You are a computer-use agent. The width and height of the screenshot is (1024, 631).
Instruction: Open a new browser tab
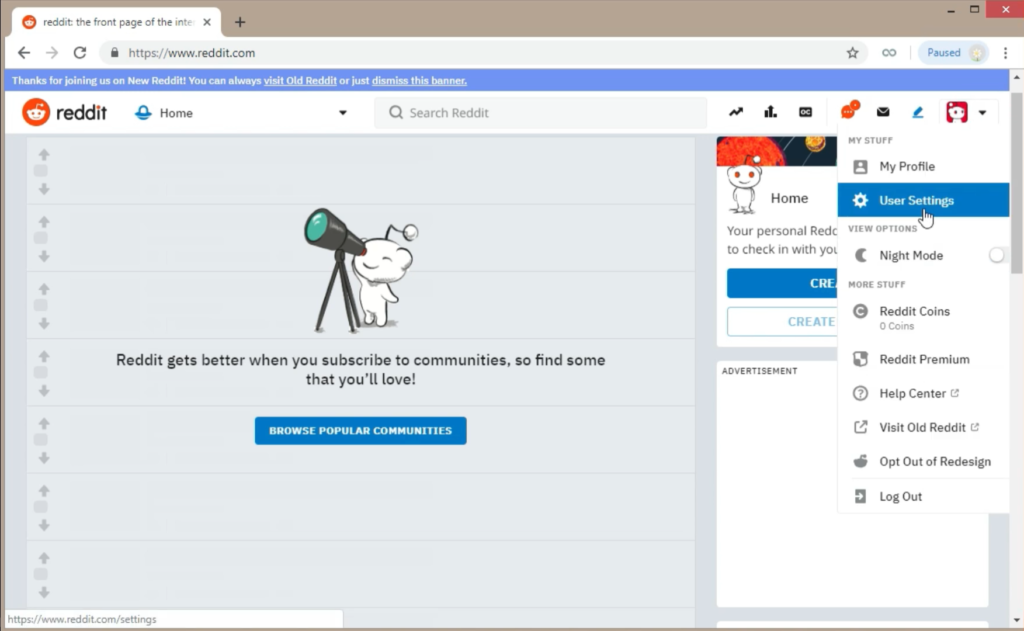240,22
